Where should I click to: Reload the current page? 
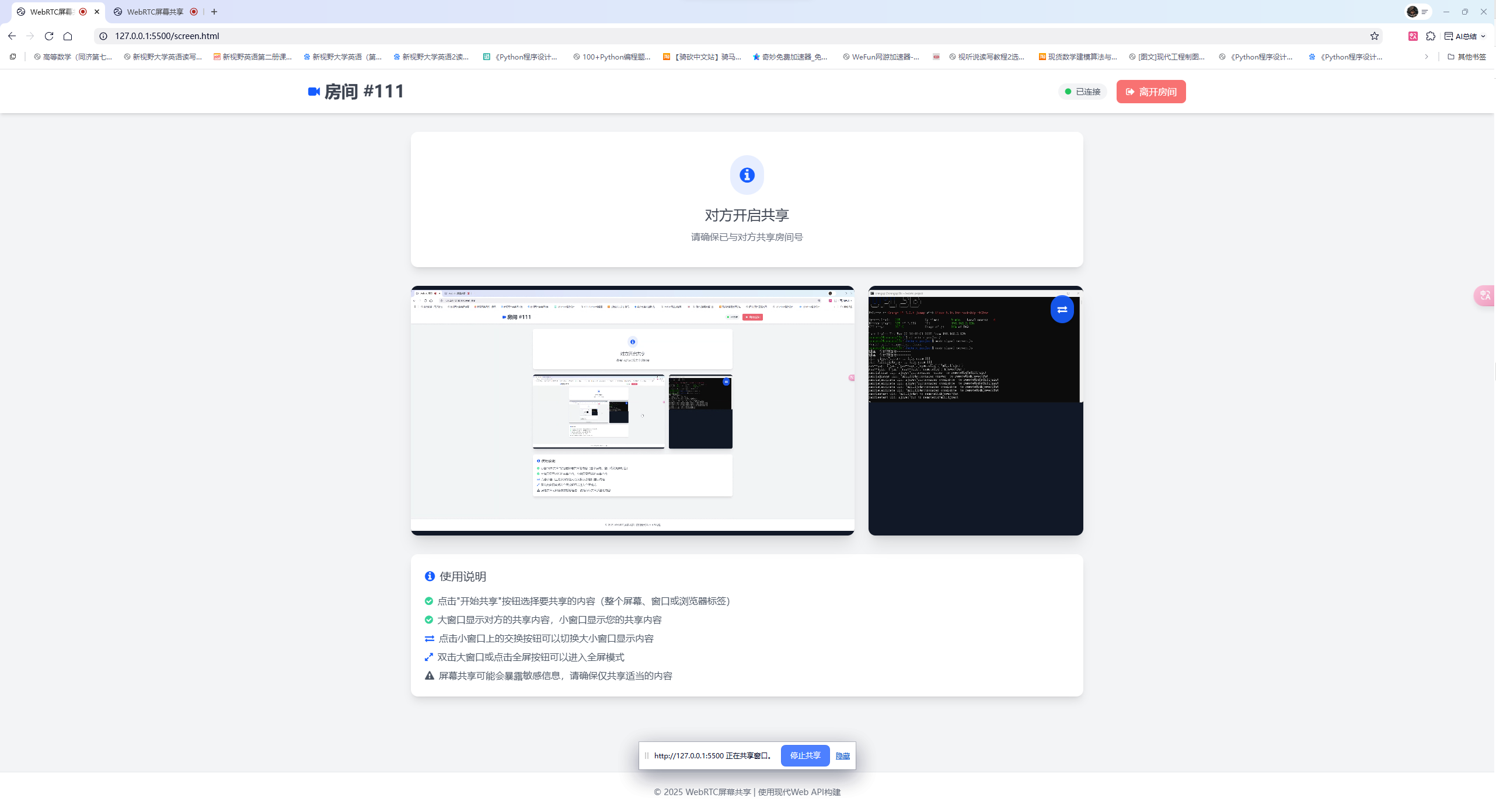(x=49, y=36)
